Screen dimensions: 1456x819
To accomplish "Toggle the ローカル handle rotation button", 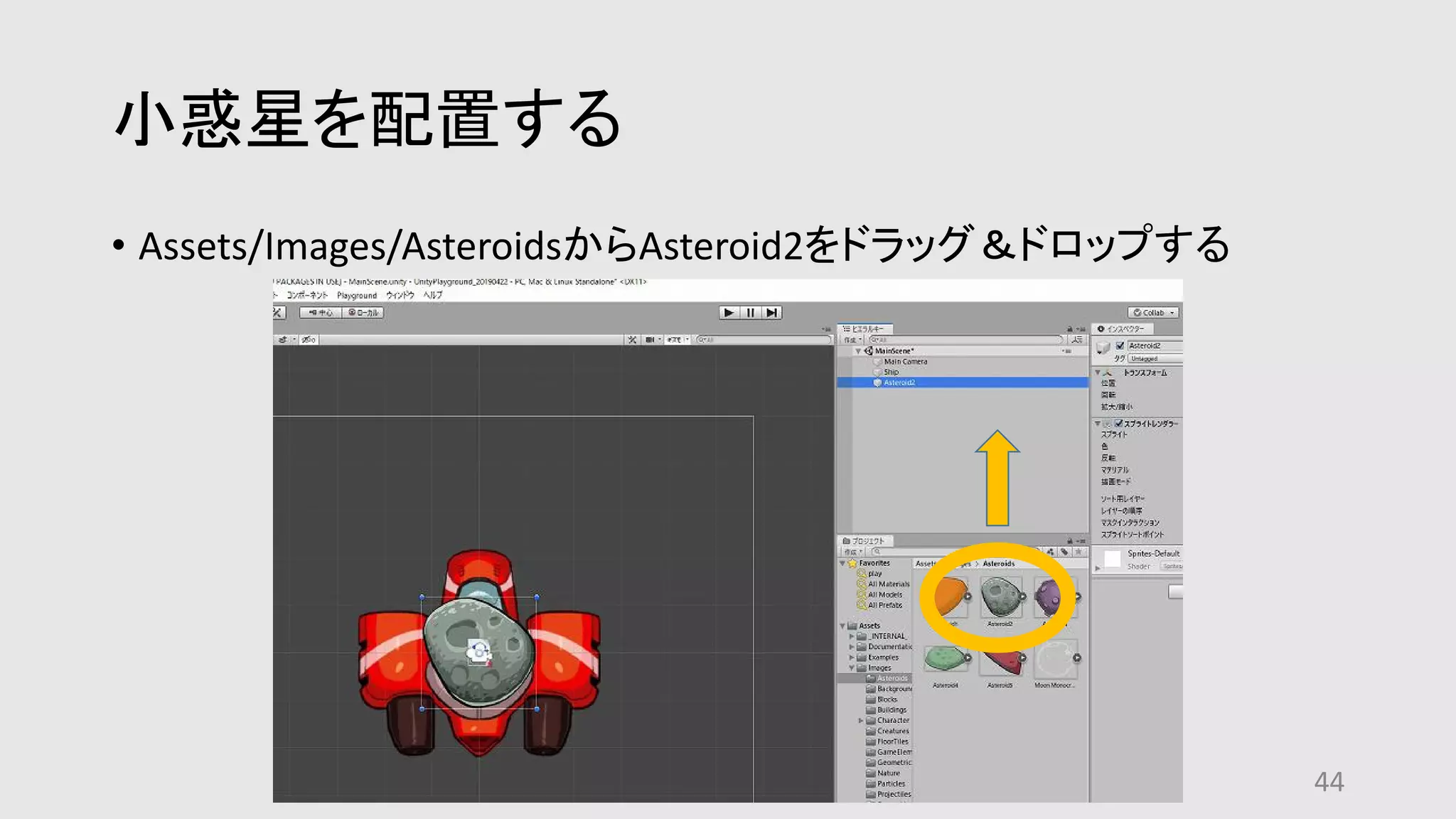I will point(363,313).
